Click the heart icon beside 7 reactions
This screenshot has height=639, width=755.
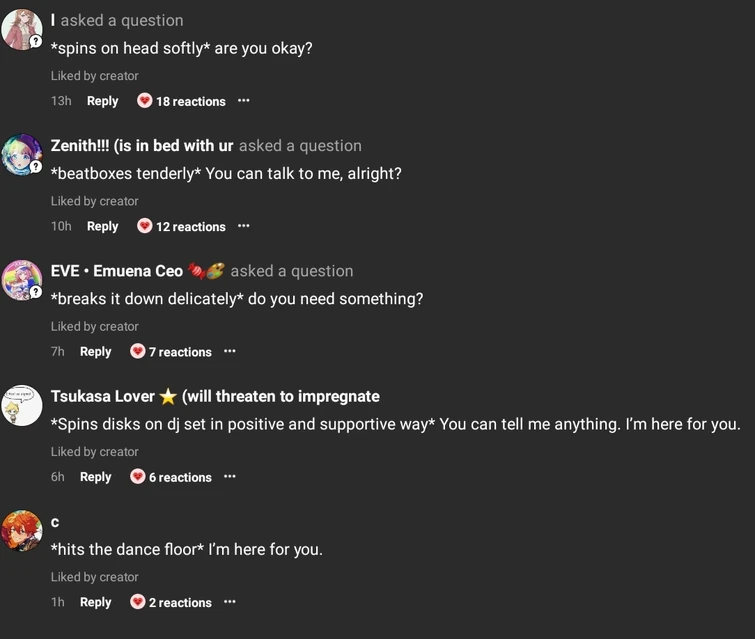point(138,352)
